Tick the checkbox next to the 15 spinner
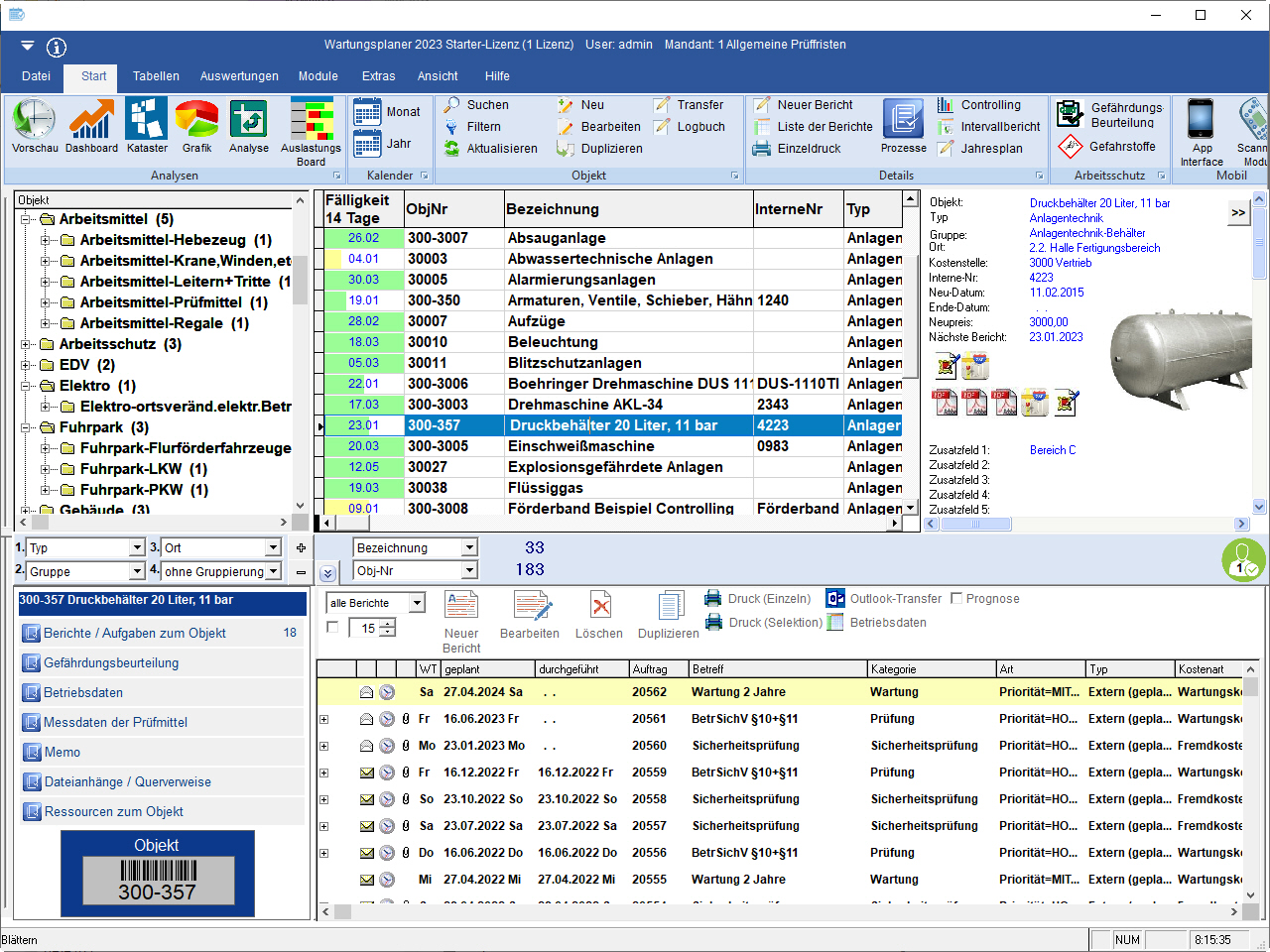Viewport: 1270px width, 952px height. [x=332, y=627]
